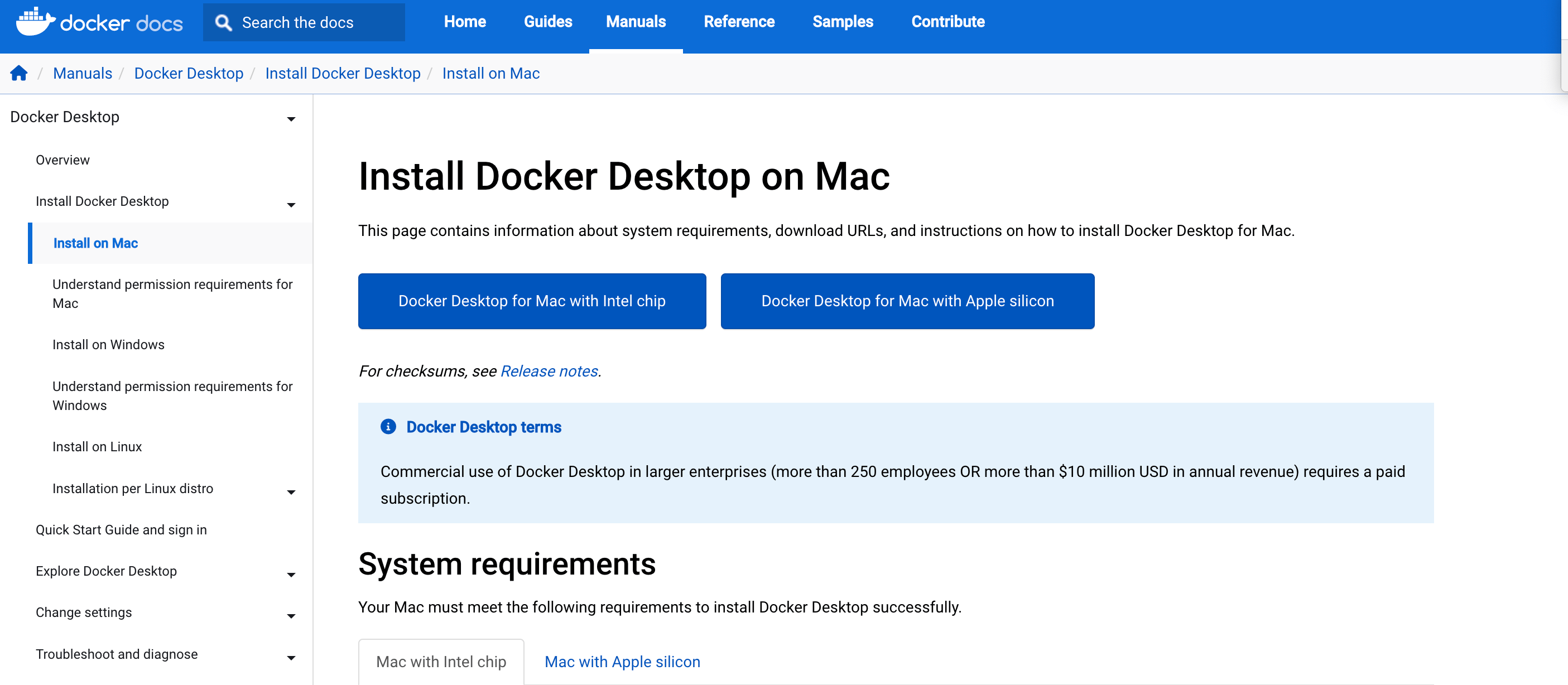This screenshot has height=685, width=1568.
Task: Open the Samples nav item
Action: pyautogui.click(x=843, y=22)
